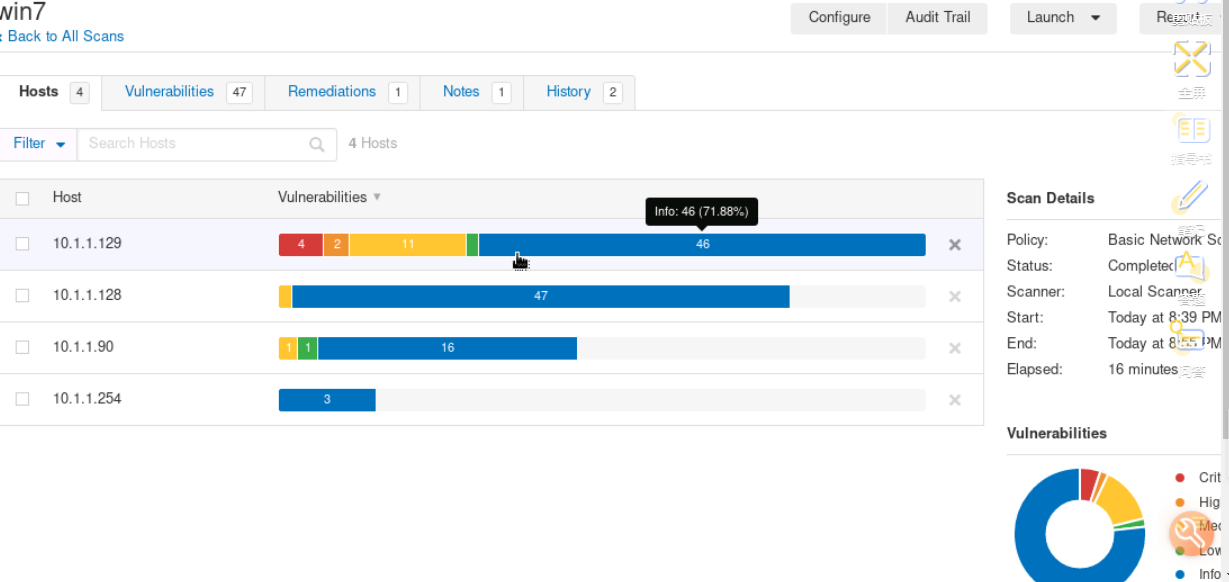Click the Scan Details heading

[x=1050, y=198]
